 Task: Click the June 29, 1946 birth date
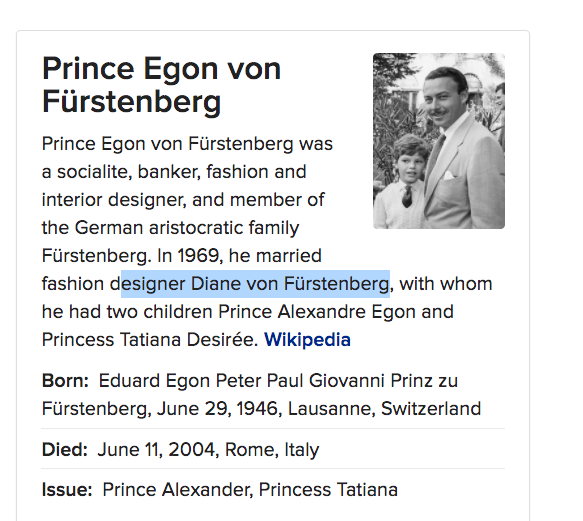(x=217, y=409)
